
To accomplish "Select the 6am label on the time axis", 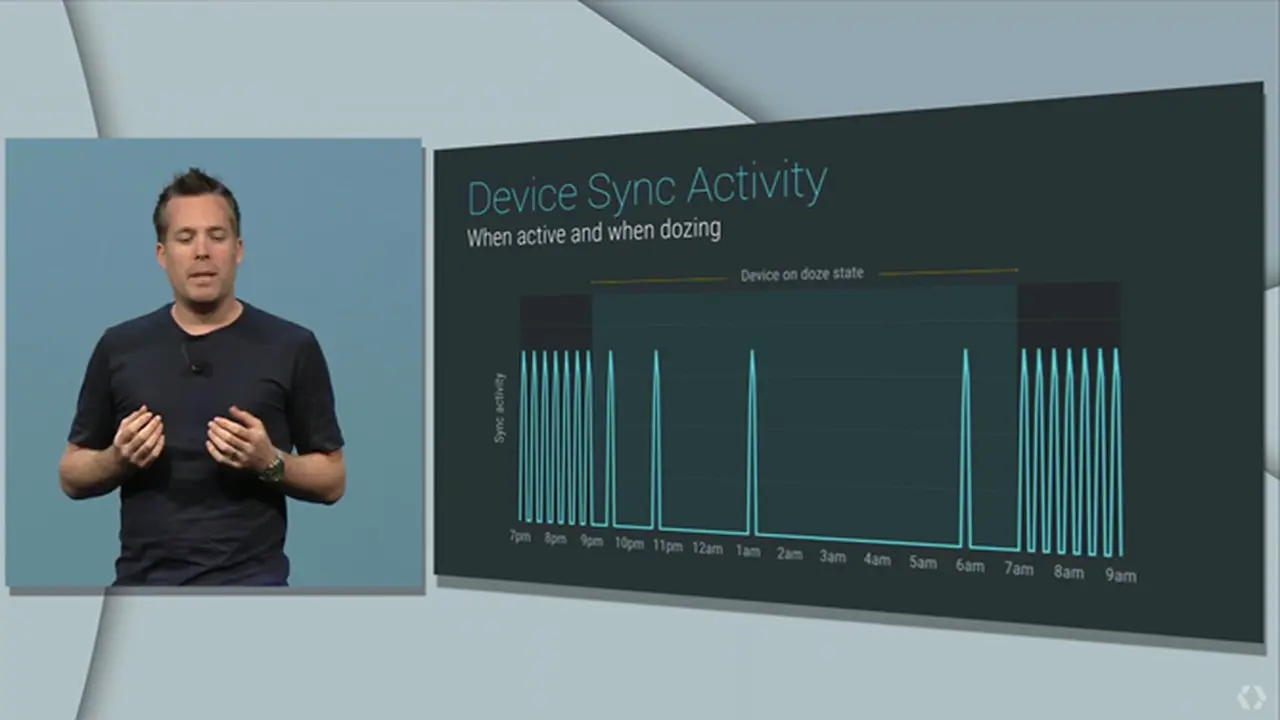I will [969, 565].
